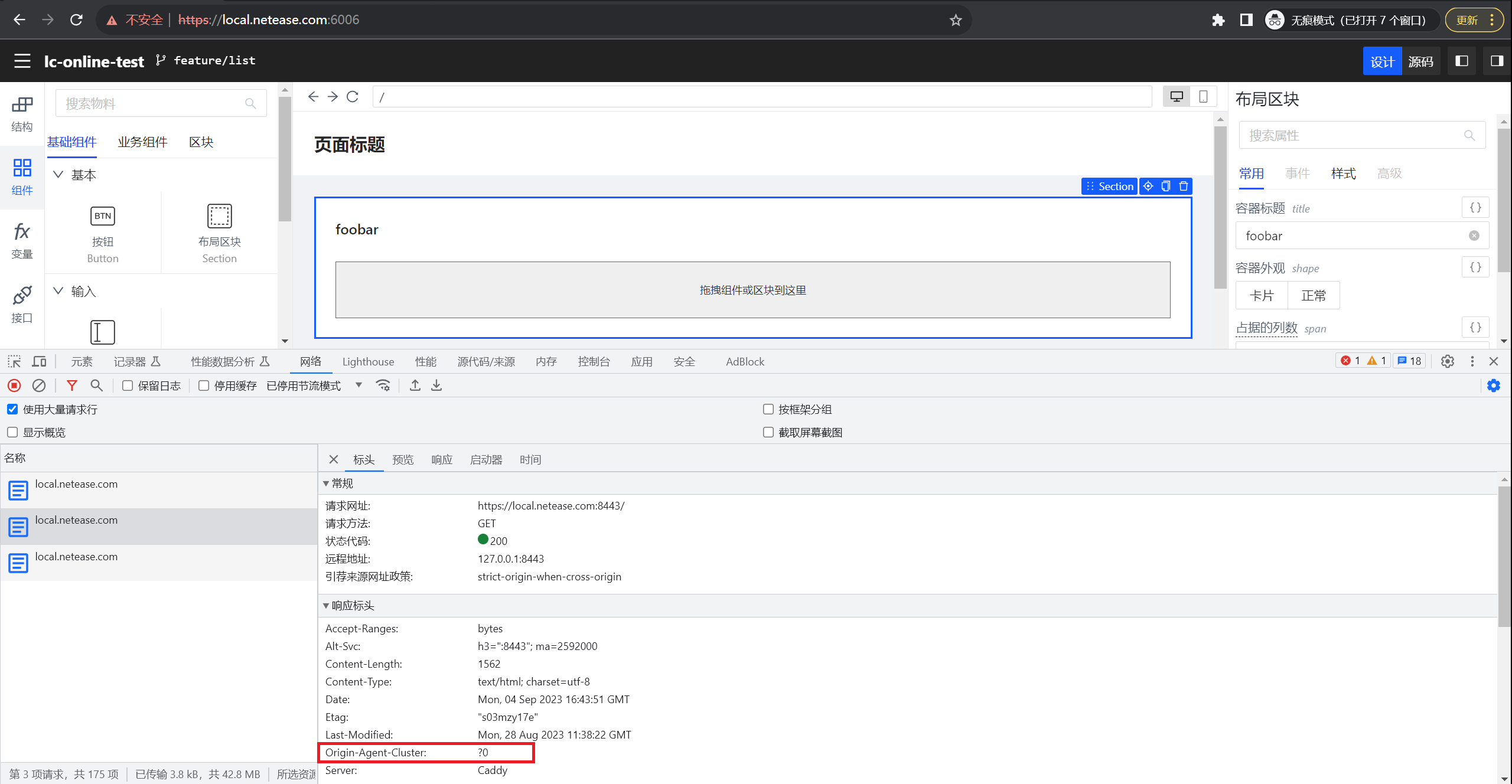Expand the 输入 component group
The image size is (1512, 784).
(58, 291)
